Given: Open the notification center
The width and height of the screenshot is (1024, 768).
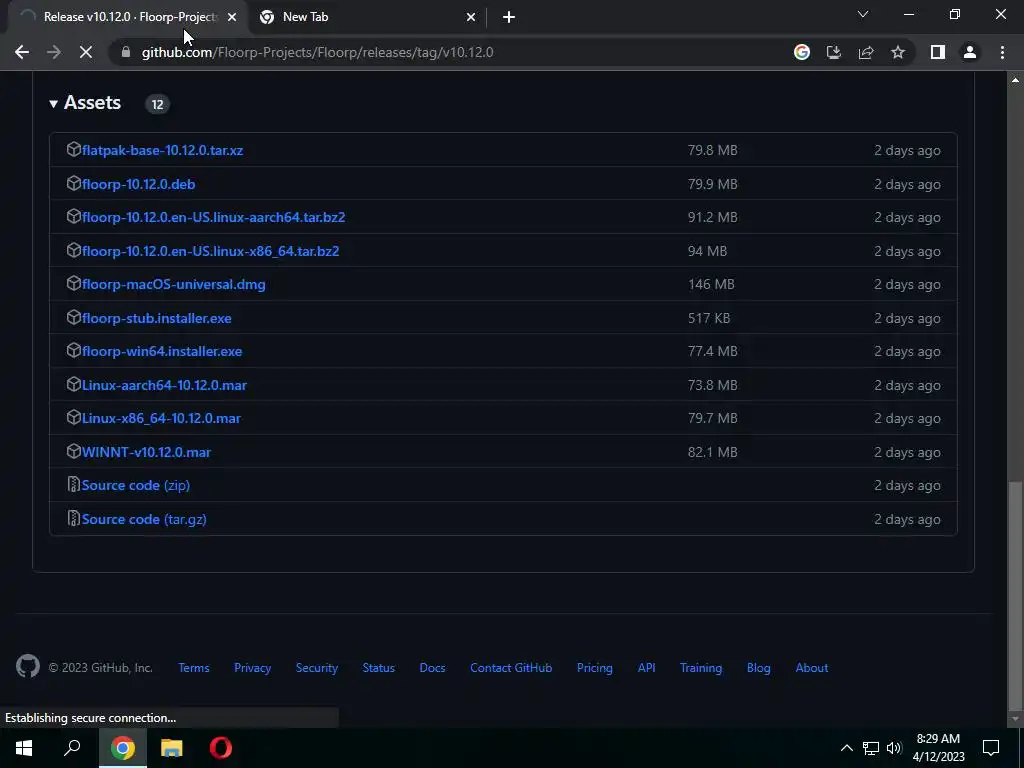Looking at the screenshot, I should (x=991, y=748).
